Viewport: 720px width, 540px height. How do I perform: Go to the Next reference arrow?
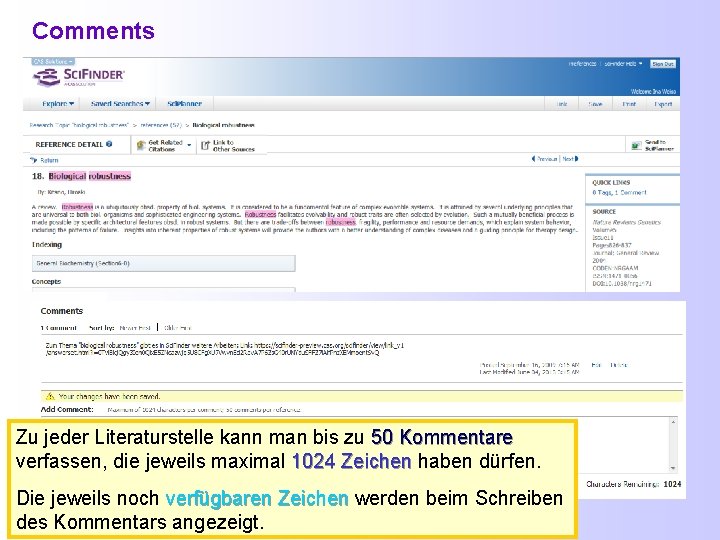576,159
